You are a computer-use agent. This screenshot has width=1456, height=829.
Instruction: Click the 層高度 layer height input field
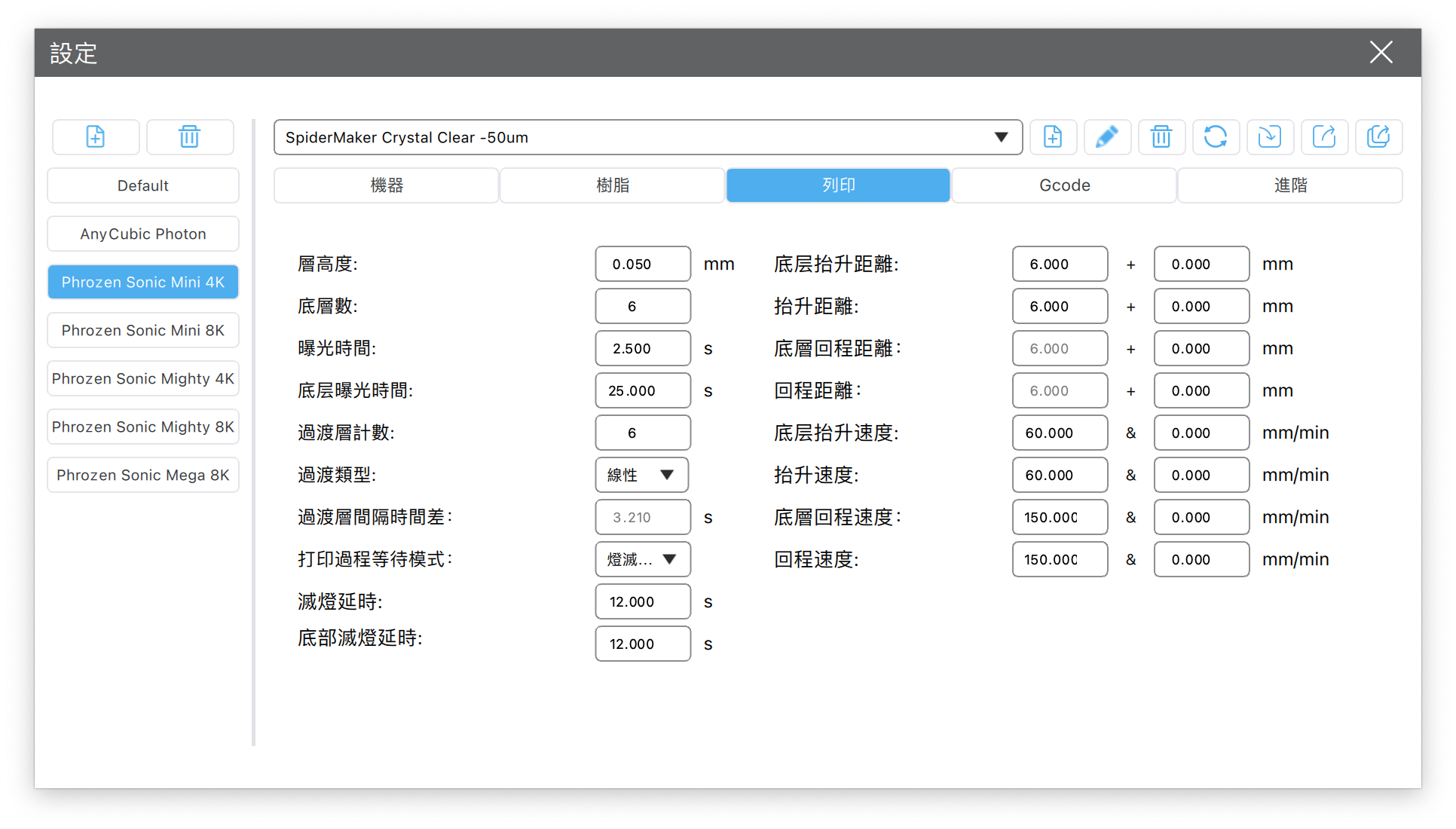click(x=642, y=264)
